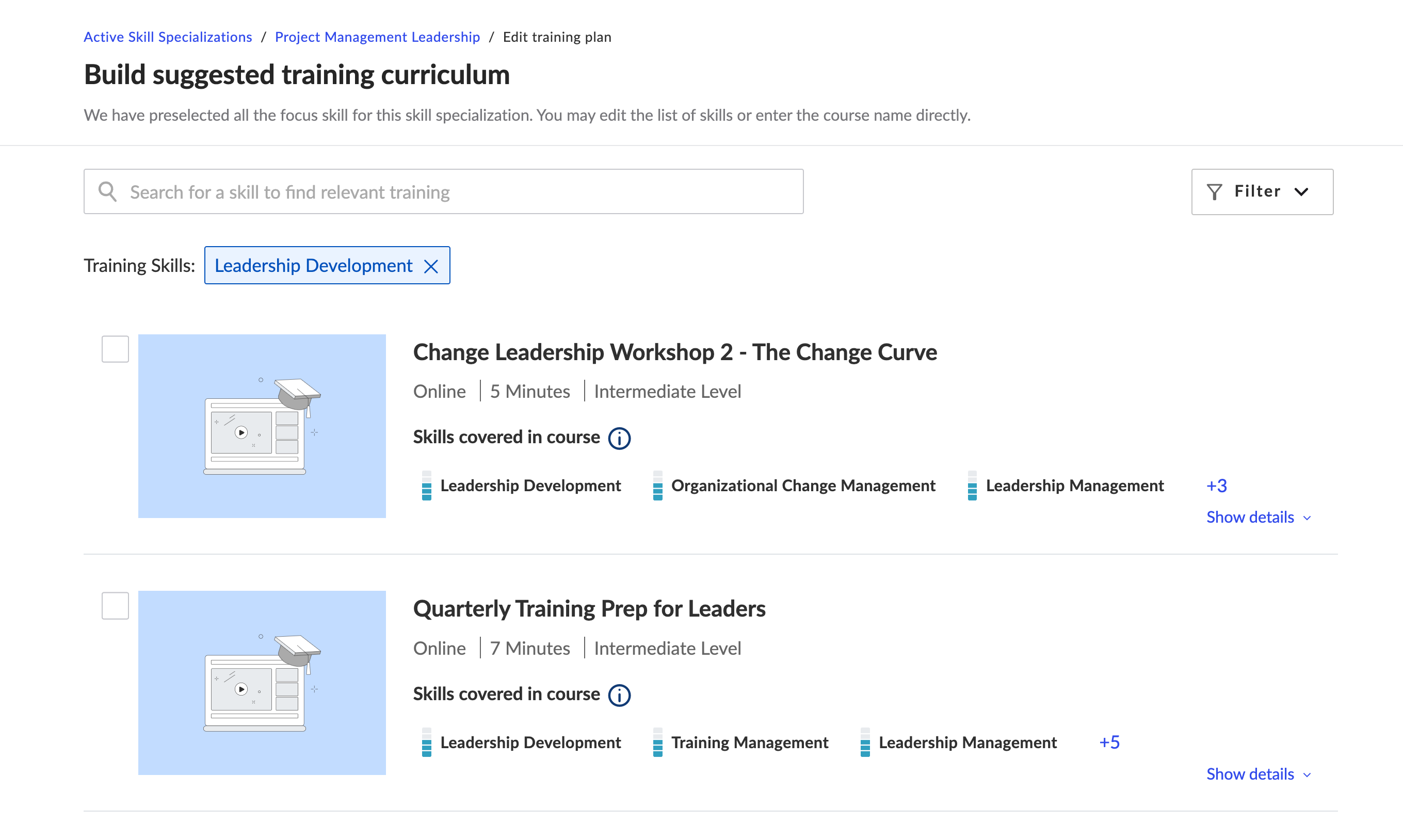Expand Show details for Quarterly Training course

(x=1257, y=774)
